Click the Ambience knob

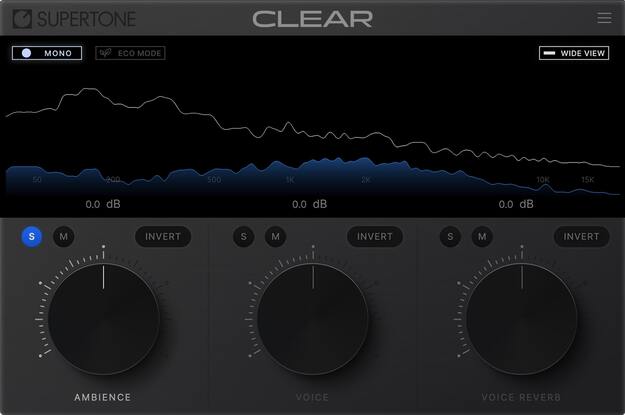point(104,319)
